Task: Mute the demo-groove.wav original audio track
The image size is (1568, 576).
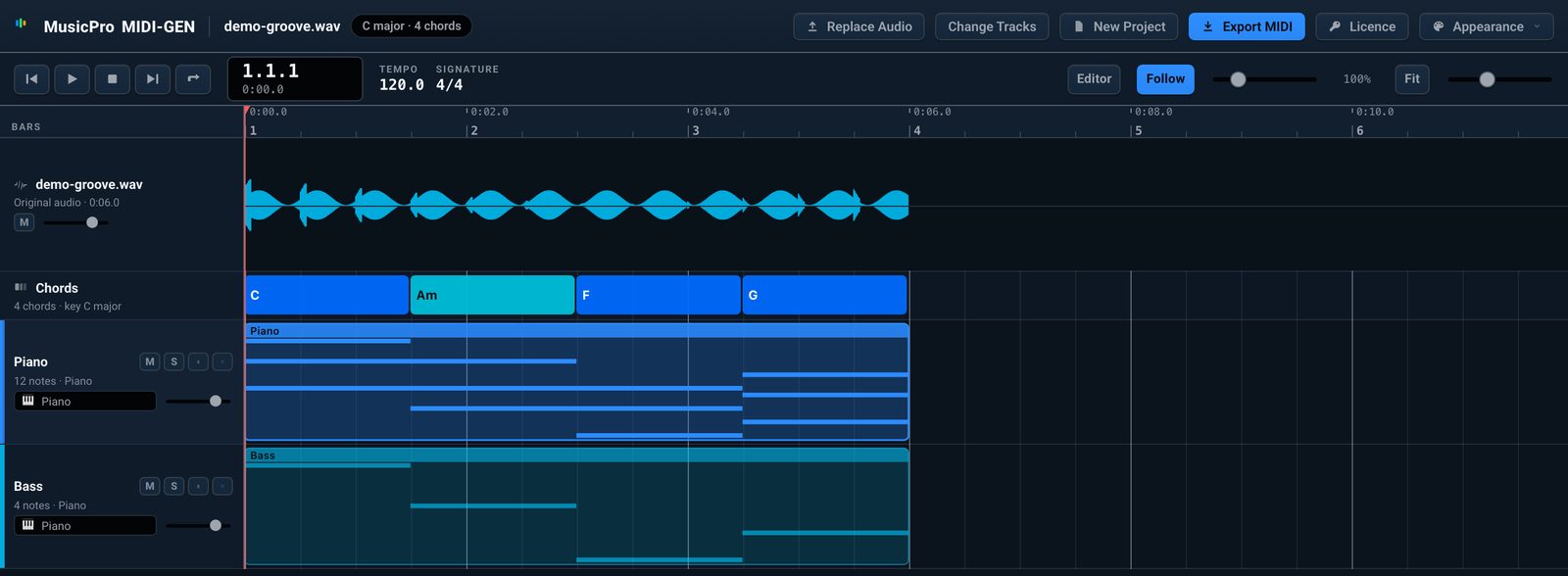Action: pos(24,222)
